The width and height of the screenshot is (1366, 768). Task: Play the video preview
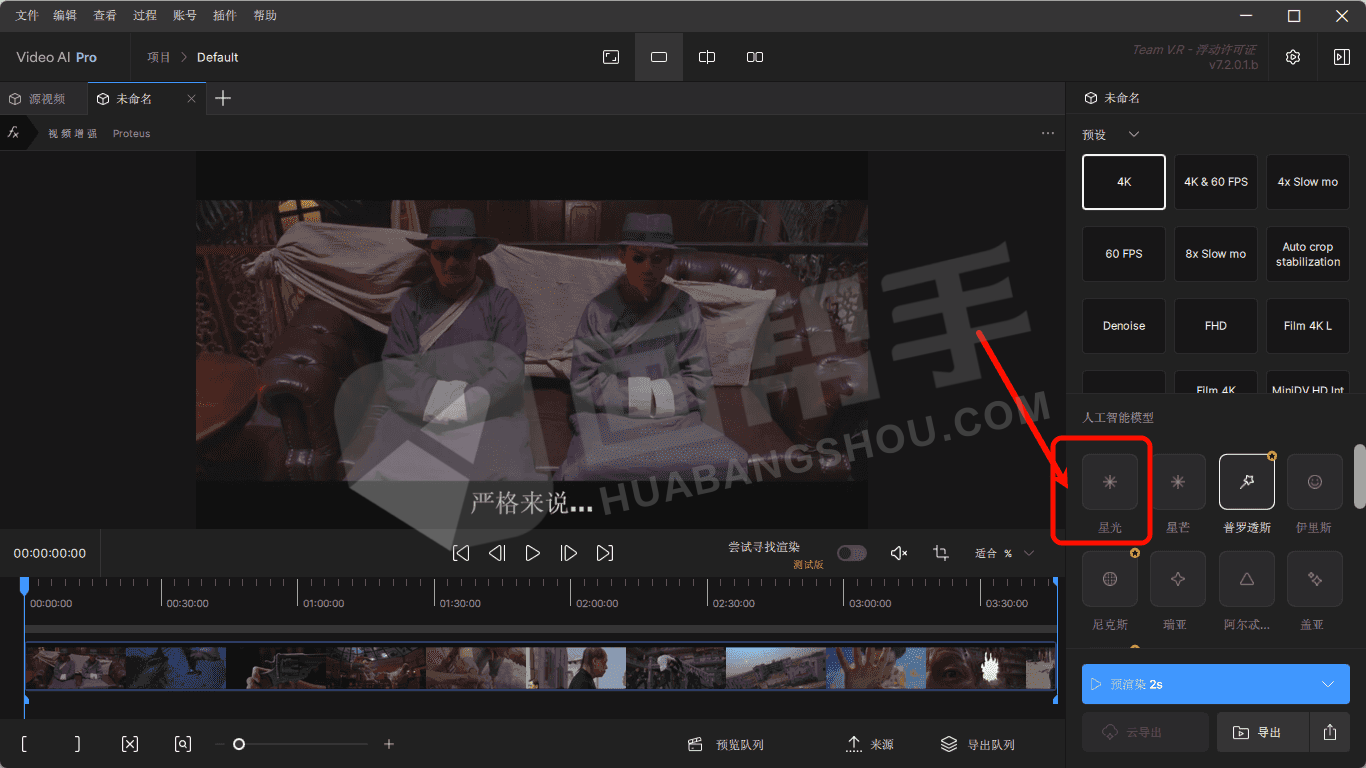tap(532, 553)
